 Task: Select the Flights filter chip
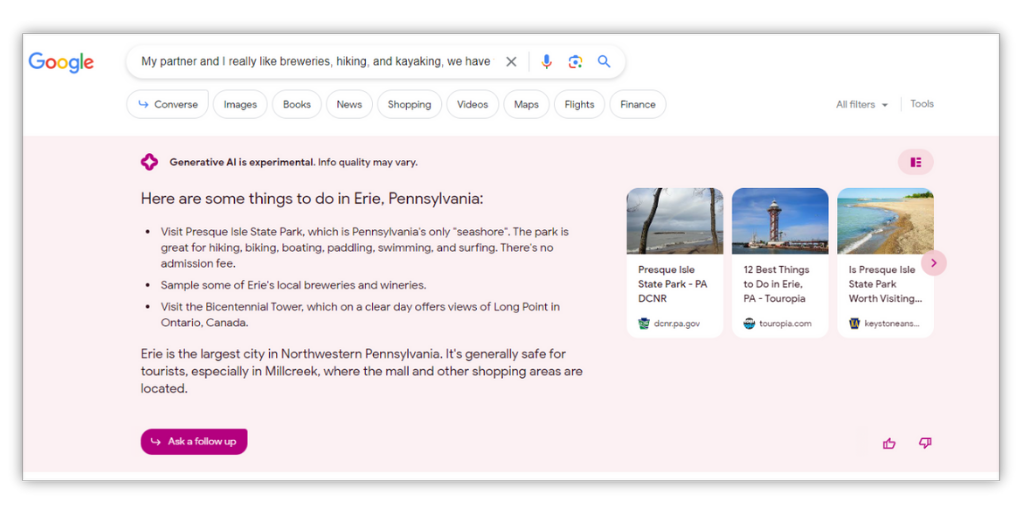pyautogui.click(x=579, y=105)
